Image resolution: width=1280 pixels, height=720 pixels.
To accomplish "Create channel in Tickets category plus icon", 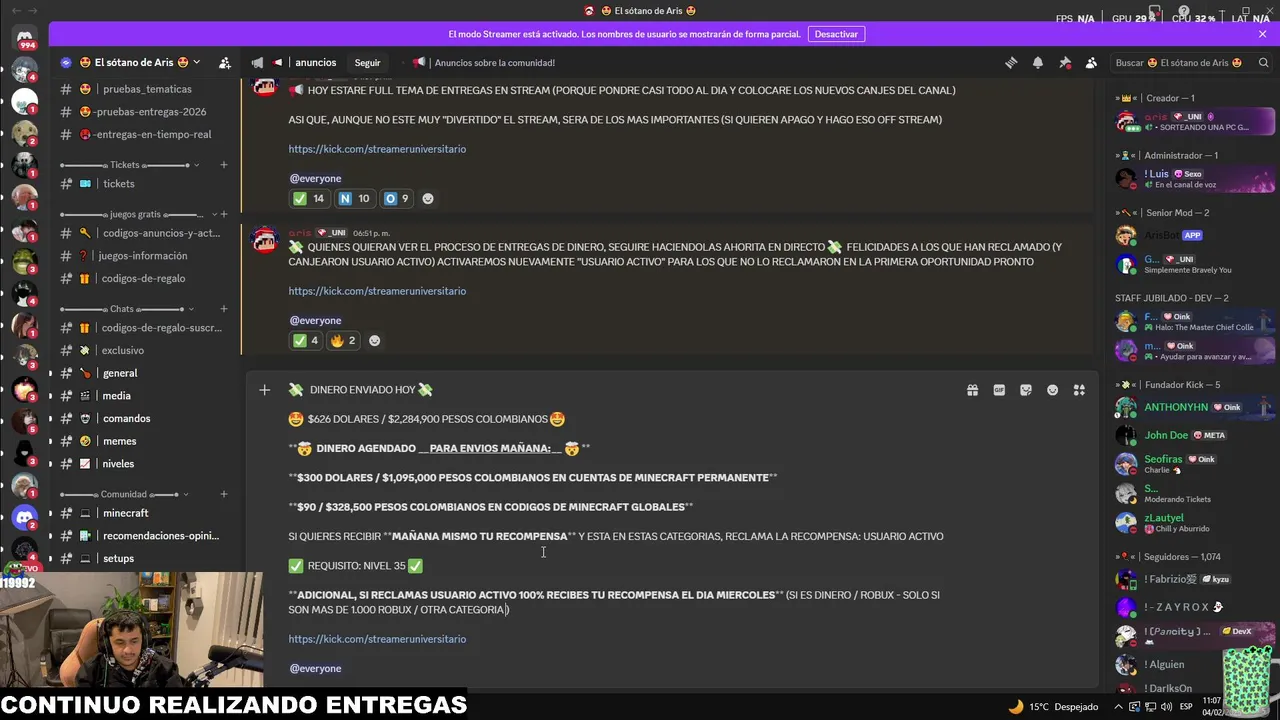I will pos(224,165).
